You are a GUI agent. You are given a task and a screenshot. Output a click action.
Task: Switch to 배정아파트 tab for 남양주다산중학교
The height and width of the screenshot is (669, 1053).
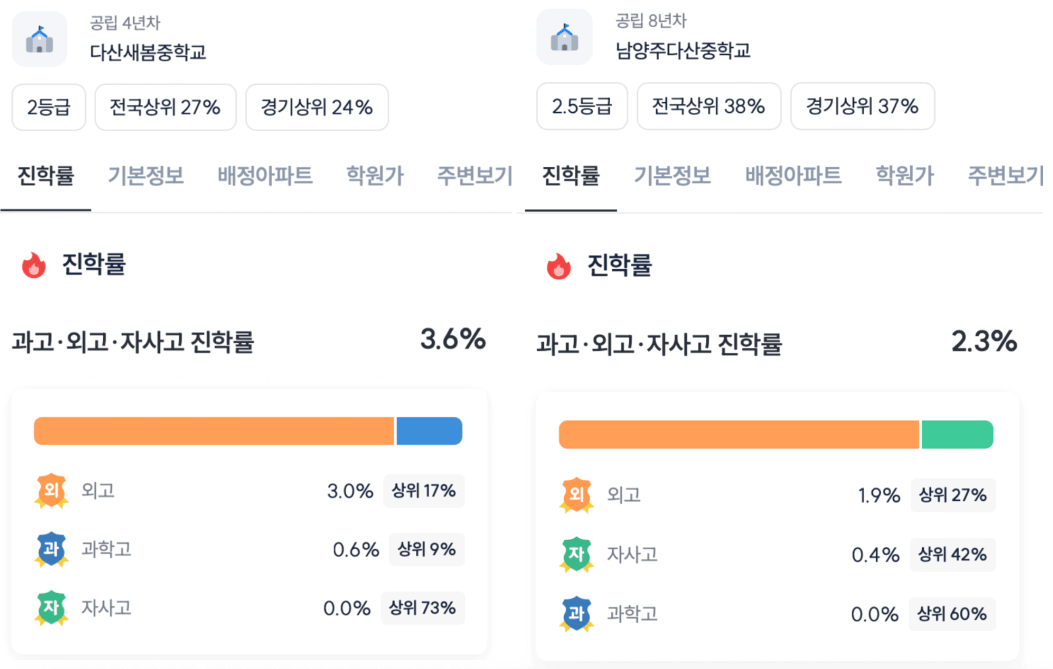(793, 176)
